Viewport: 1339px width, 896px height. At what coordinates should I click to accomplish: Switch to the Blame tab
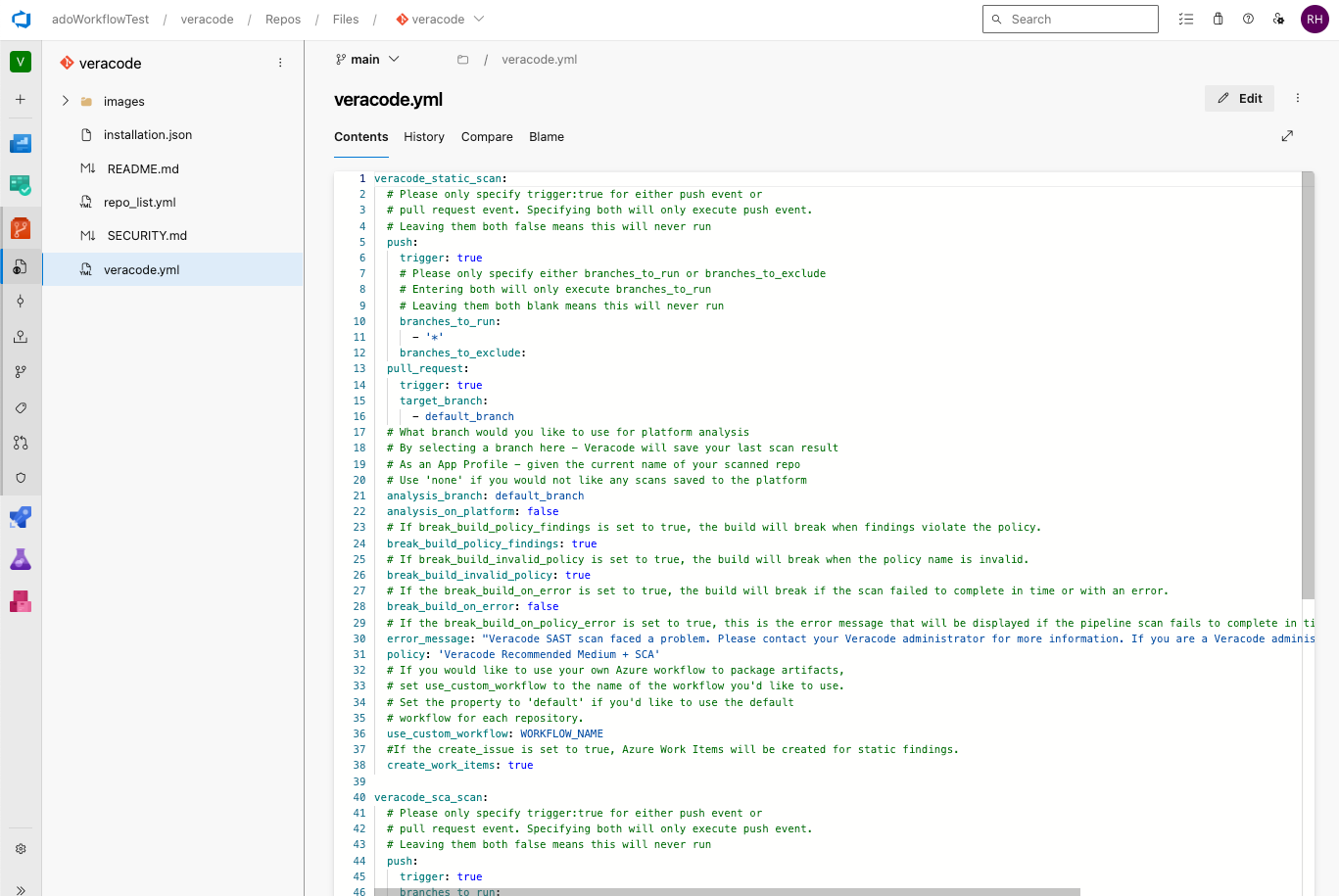click(547, 137)
